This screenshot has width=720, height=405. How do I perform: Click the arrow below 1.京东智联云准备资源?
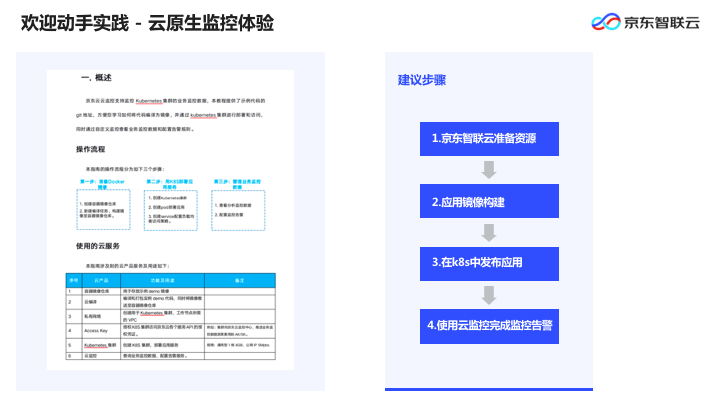point(489,169)
